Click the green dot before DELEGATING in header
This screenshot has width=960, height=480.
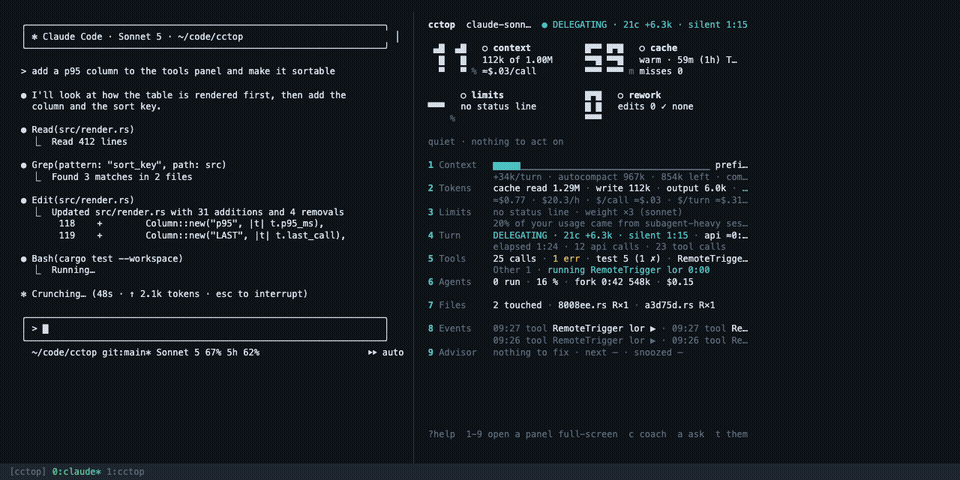(544, 25)
